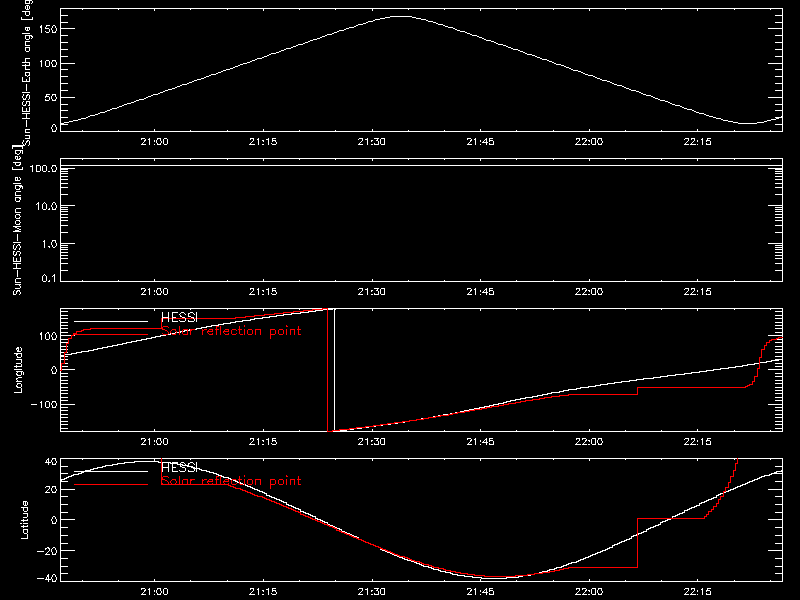Image resolution: width=800 pixels, height=600 pixels.
Task: Click "21:00" below the Longitude plot
Action: pos(154,441)
